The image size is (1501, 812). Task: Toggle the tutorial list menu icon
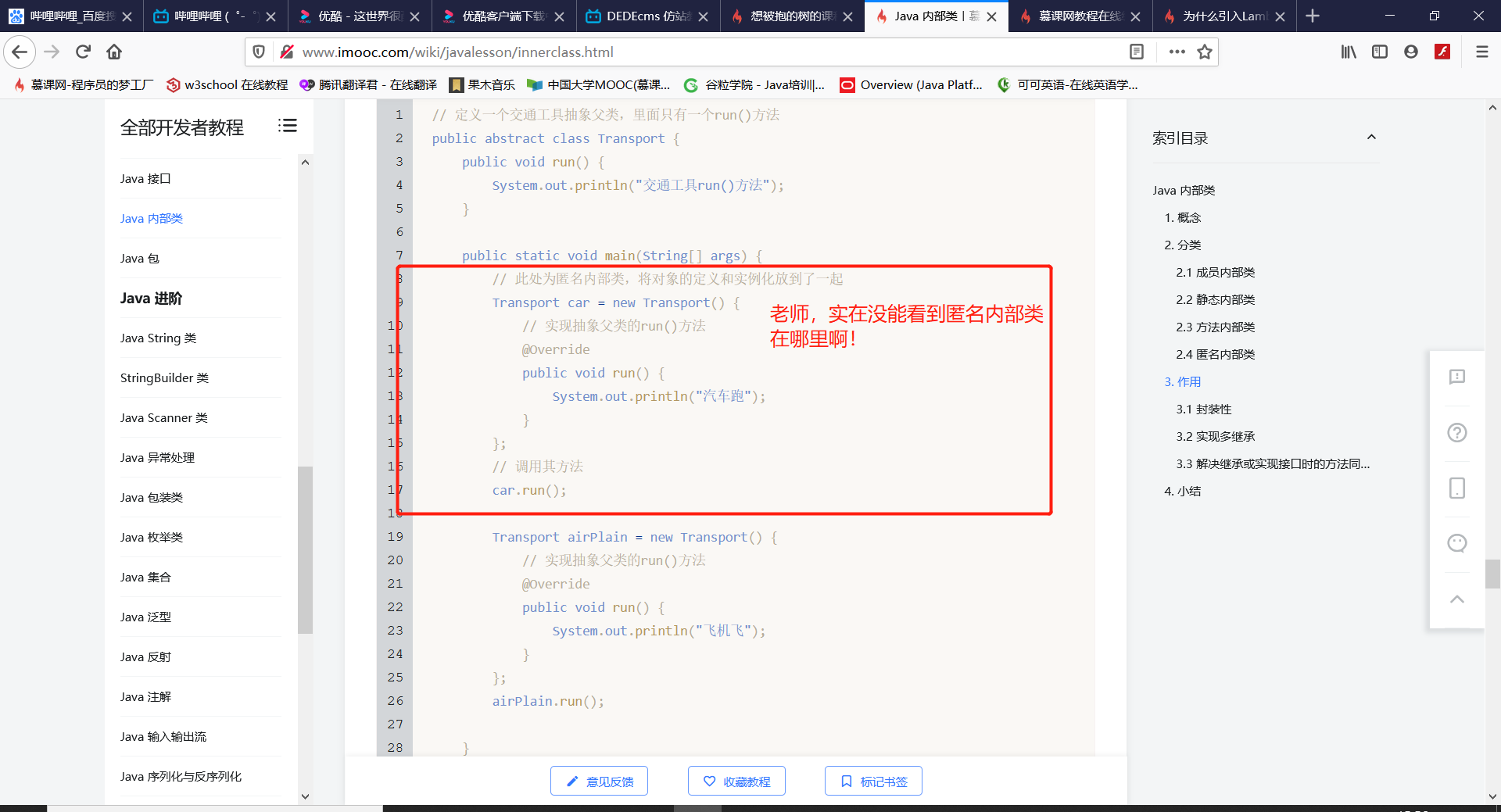tap(287, 126)
